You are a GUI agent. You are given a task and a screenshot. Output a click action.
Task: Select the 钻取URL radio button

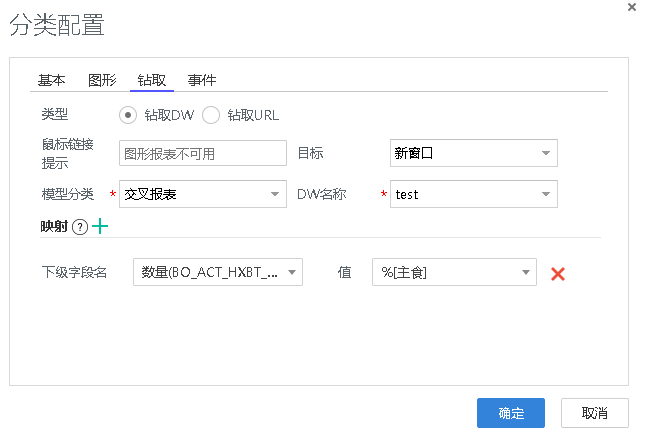coord(211,115)
